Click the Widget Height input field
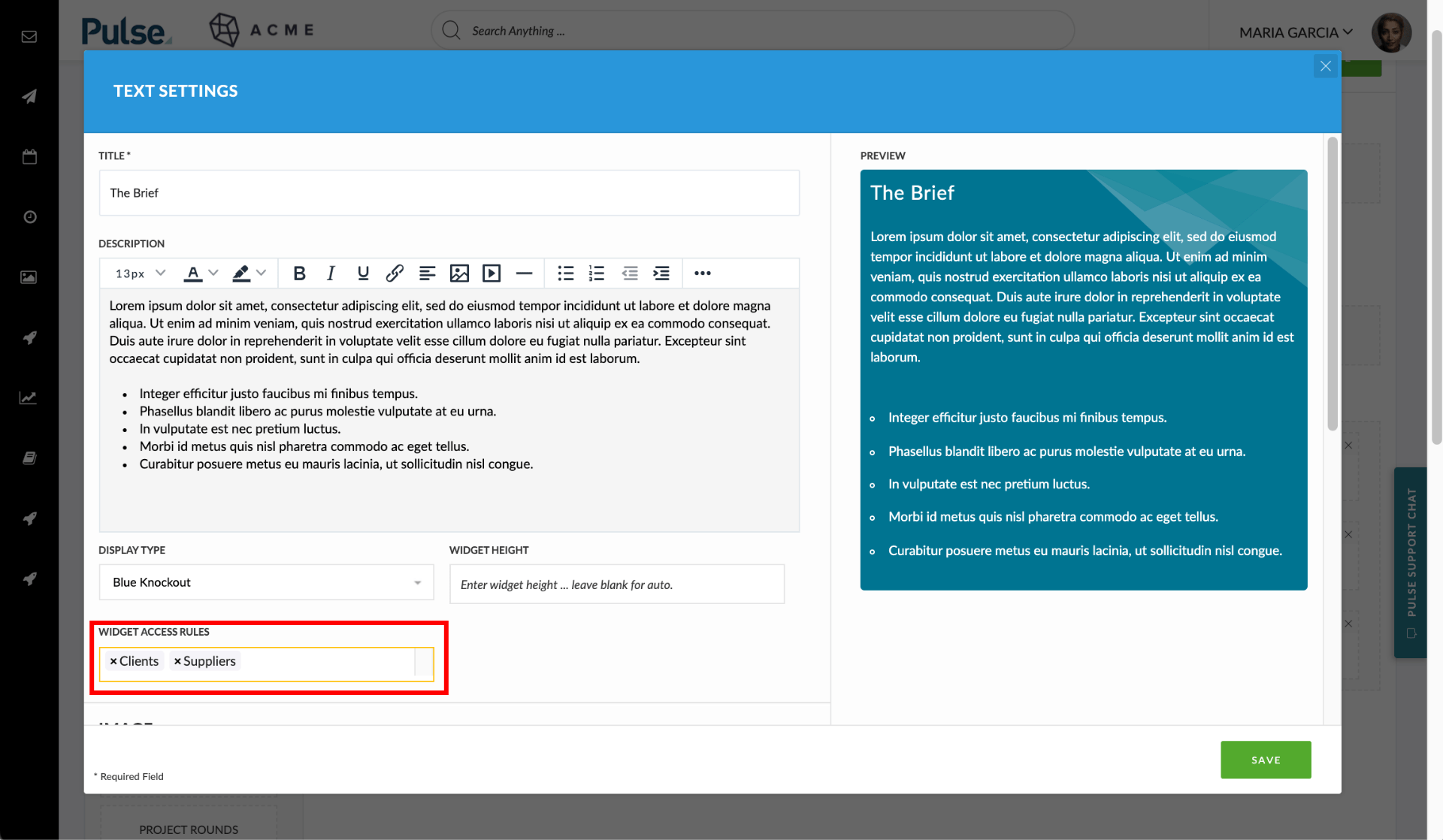Screen dimensions: 1443x840 [x=616, y=584]
